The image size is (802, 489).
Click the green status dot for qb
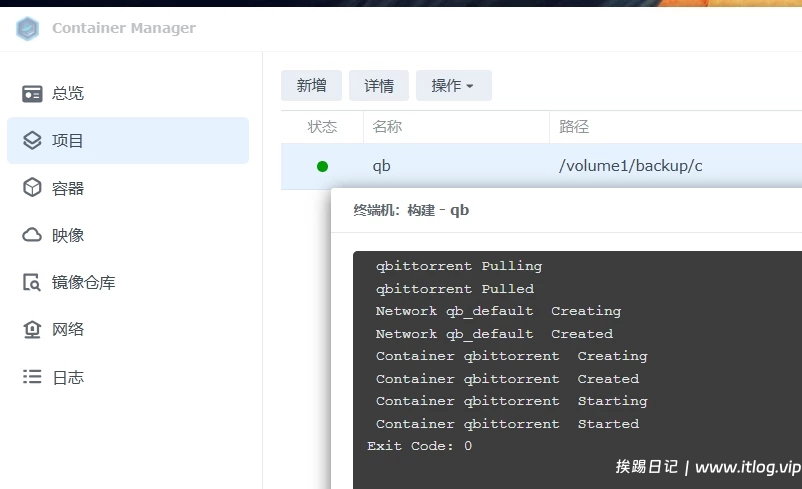tap(322, 166)
